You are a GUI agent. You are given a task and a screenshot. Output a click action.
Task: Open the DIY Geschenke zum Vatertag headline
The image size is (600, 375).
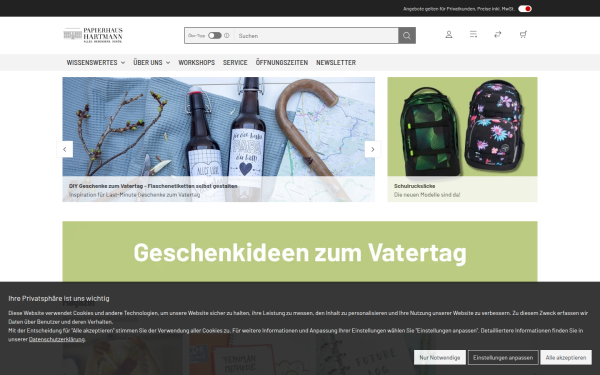coord(153,186)
